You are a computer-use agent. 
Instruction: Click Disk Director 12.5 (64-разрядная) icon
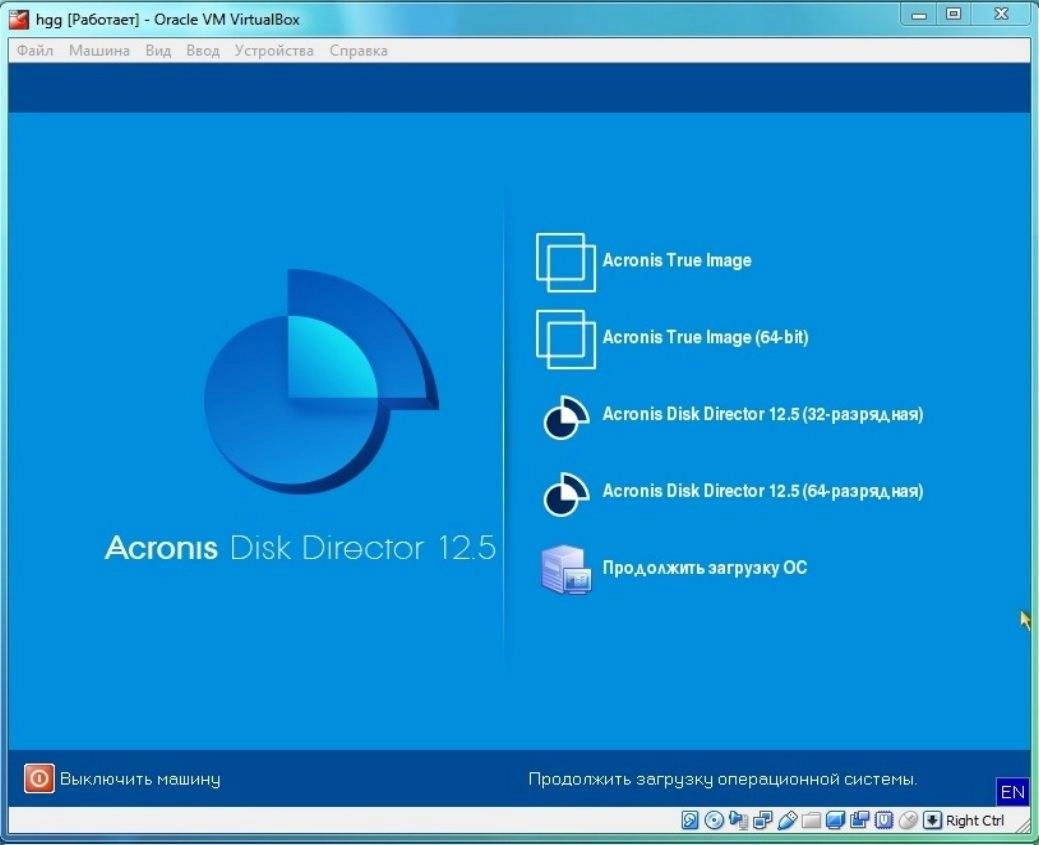point(566,494)
